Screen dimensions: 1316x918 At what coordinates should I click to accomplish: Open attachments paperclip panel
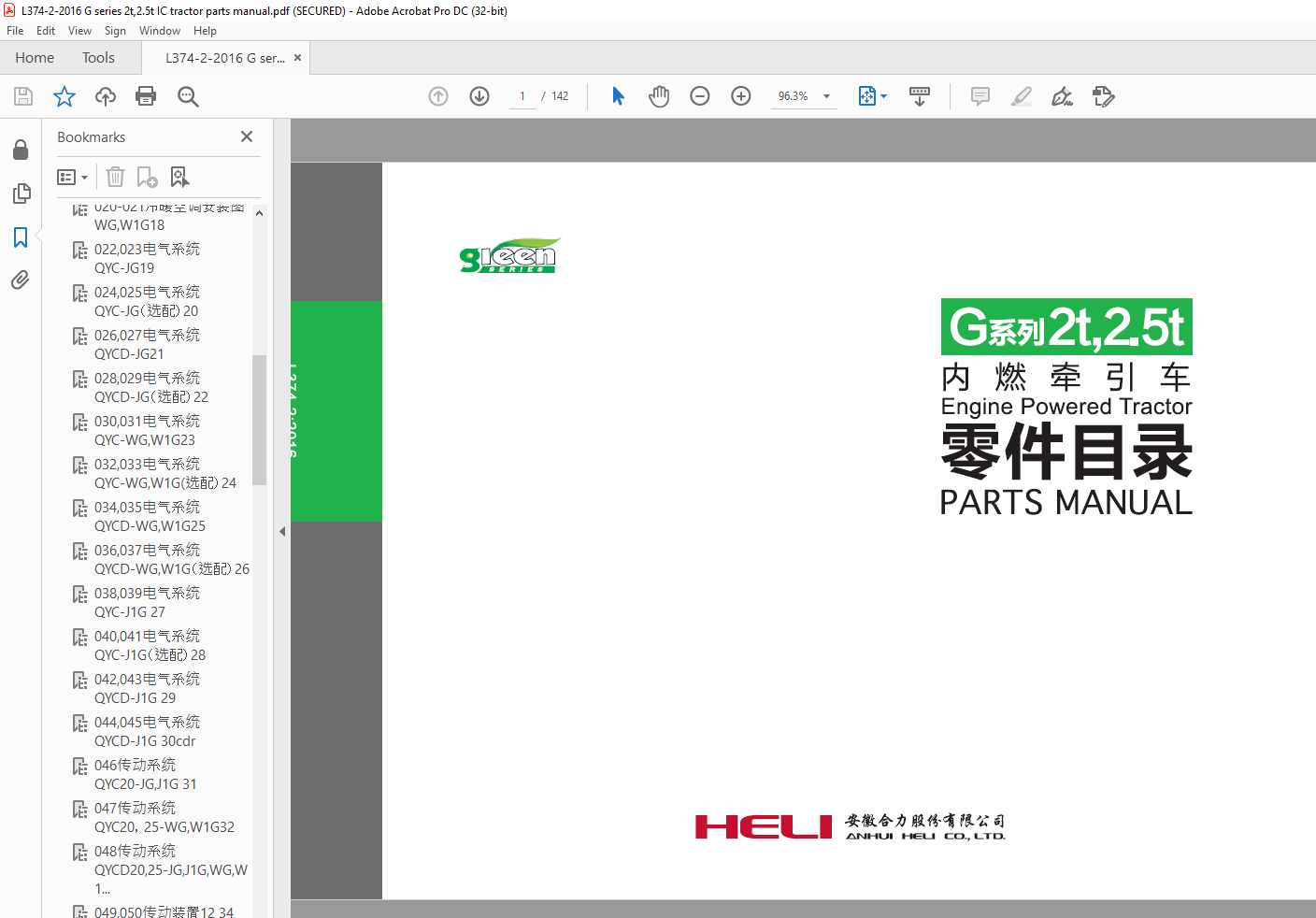pyautogui.click(x=21, y=280)
